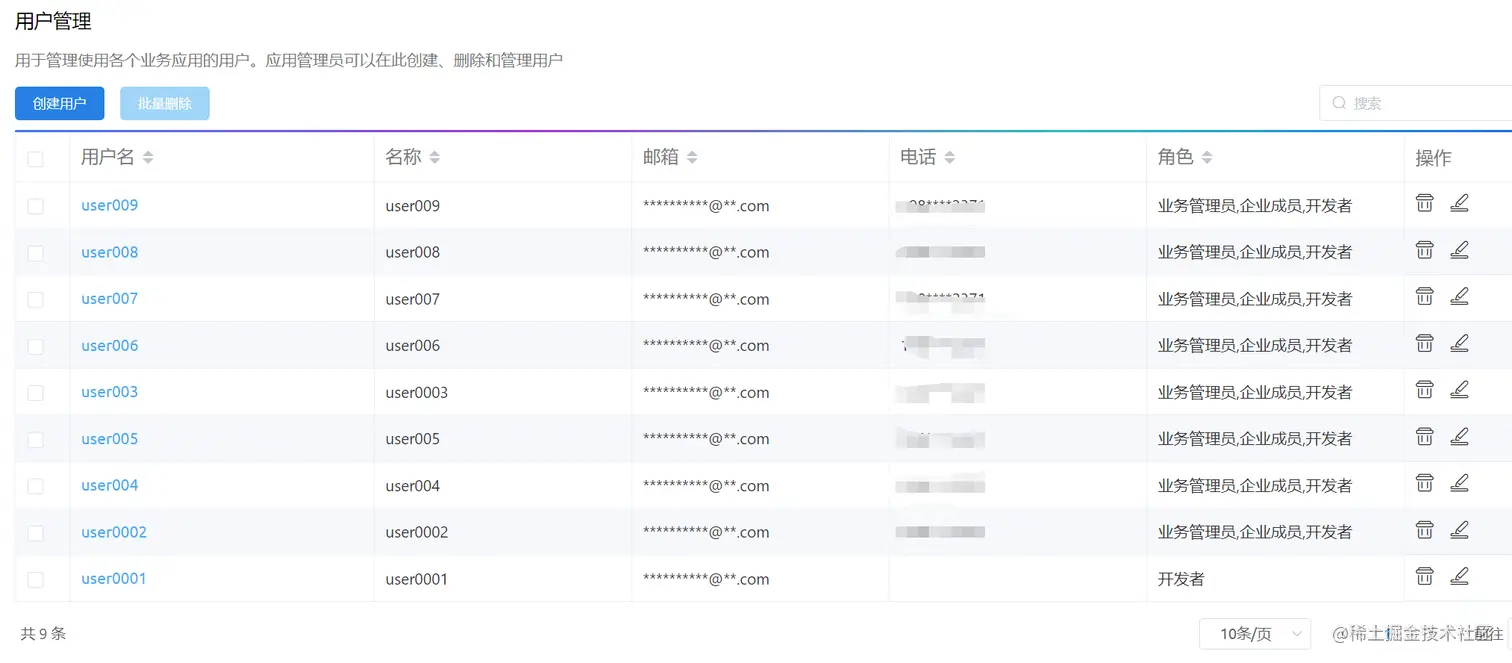
Task: Delete user0001 with the trash icon
Action: (1424, 576)
